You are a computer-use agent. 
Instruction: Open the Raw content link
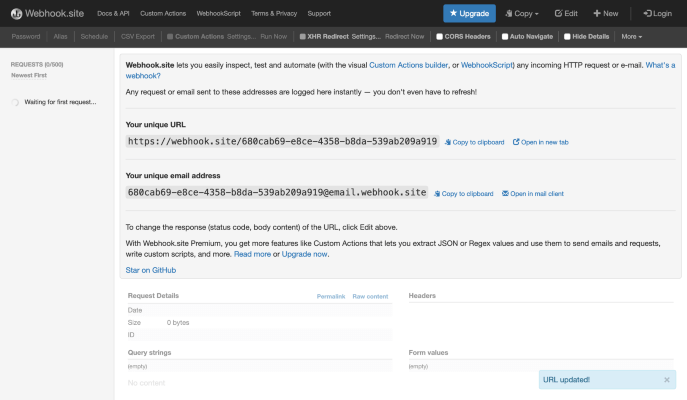[370, 297]
